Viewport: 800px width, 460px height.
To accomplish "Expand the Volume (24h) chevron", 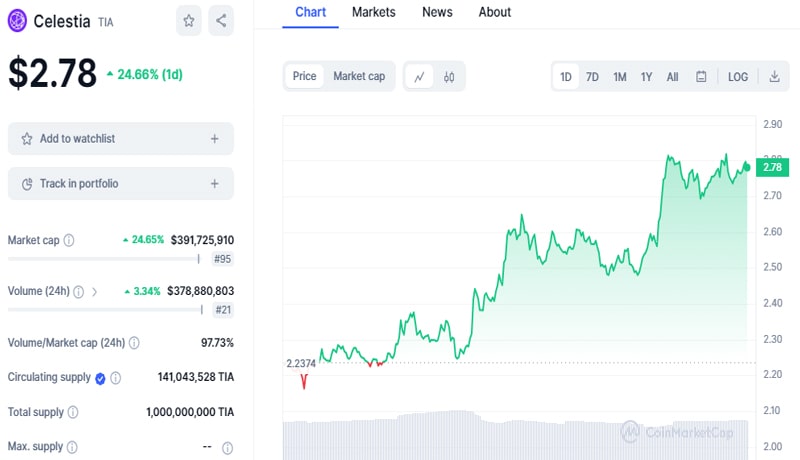I will pos(94,292).
